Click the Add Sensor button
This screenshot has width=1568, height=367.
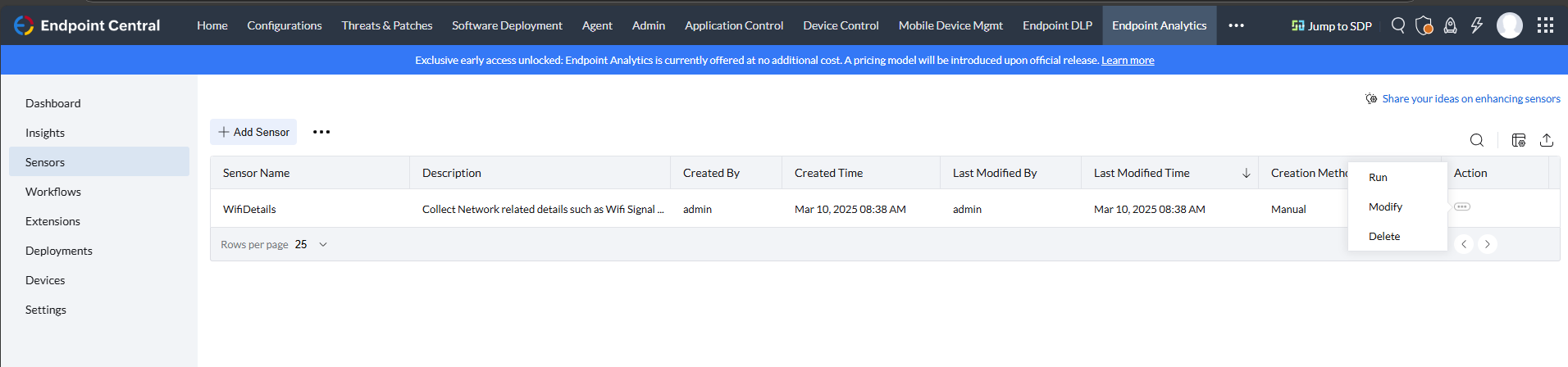[253, 132]
